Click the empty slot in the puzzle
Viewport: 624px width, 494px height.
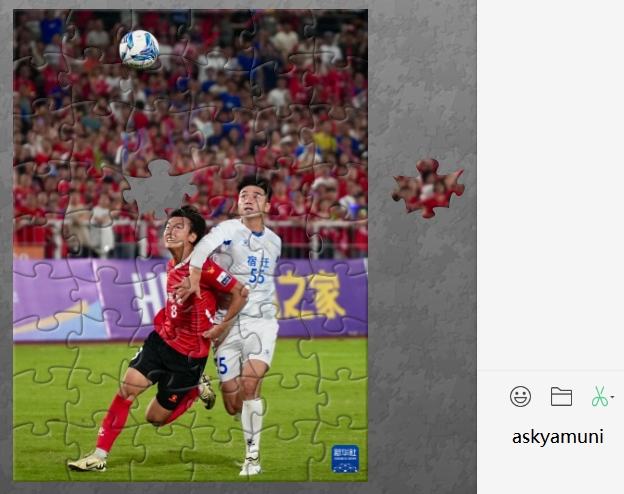coord(158,188)
